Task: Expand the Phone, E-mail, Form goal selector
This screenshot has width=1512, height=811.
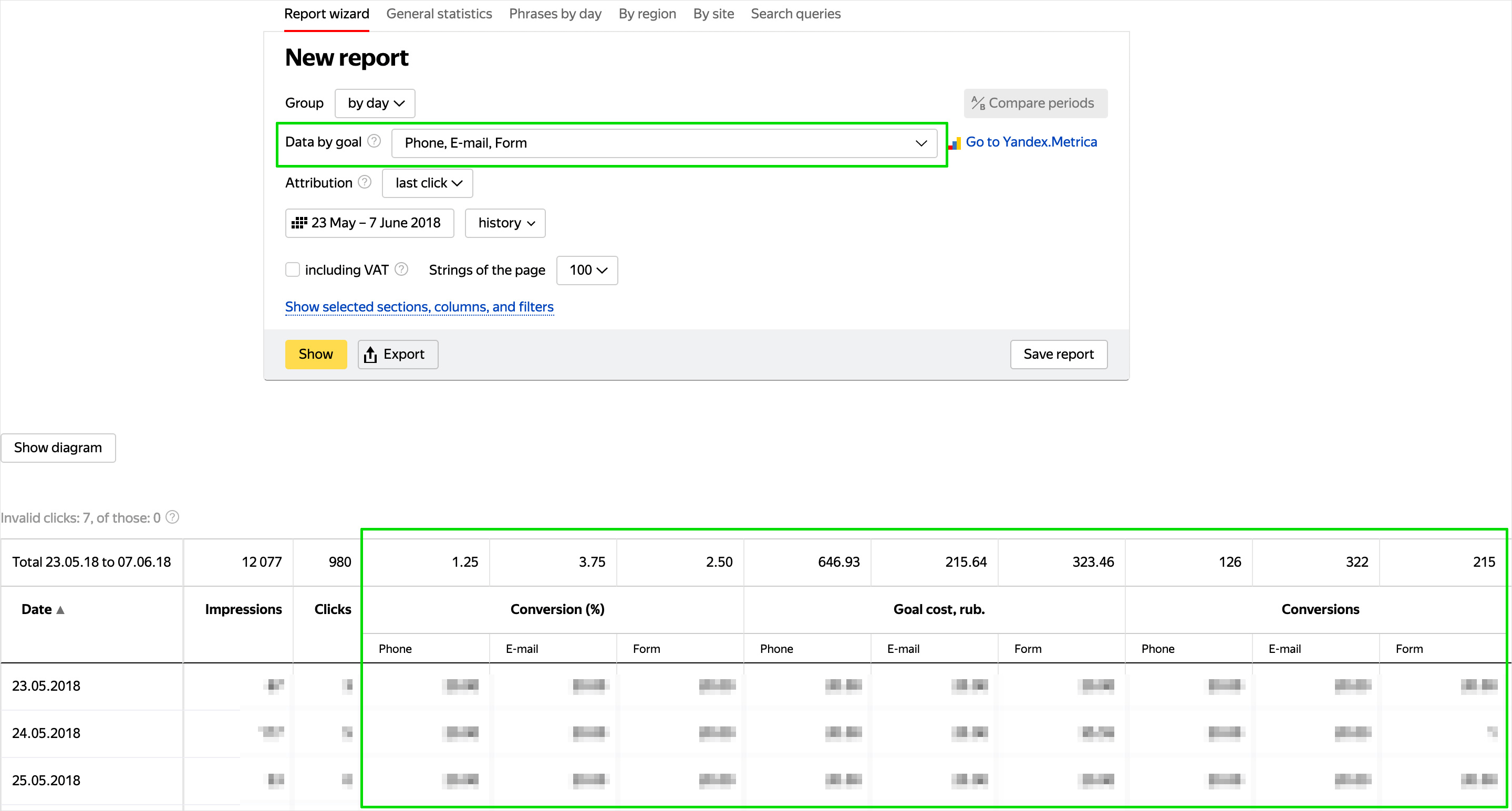Action: [x=663, y=143]
